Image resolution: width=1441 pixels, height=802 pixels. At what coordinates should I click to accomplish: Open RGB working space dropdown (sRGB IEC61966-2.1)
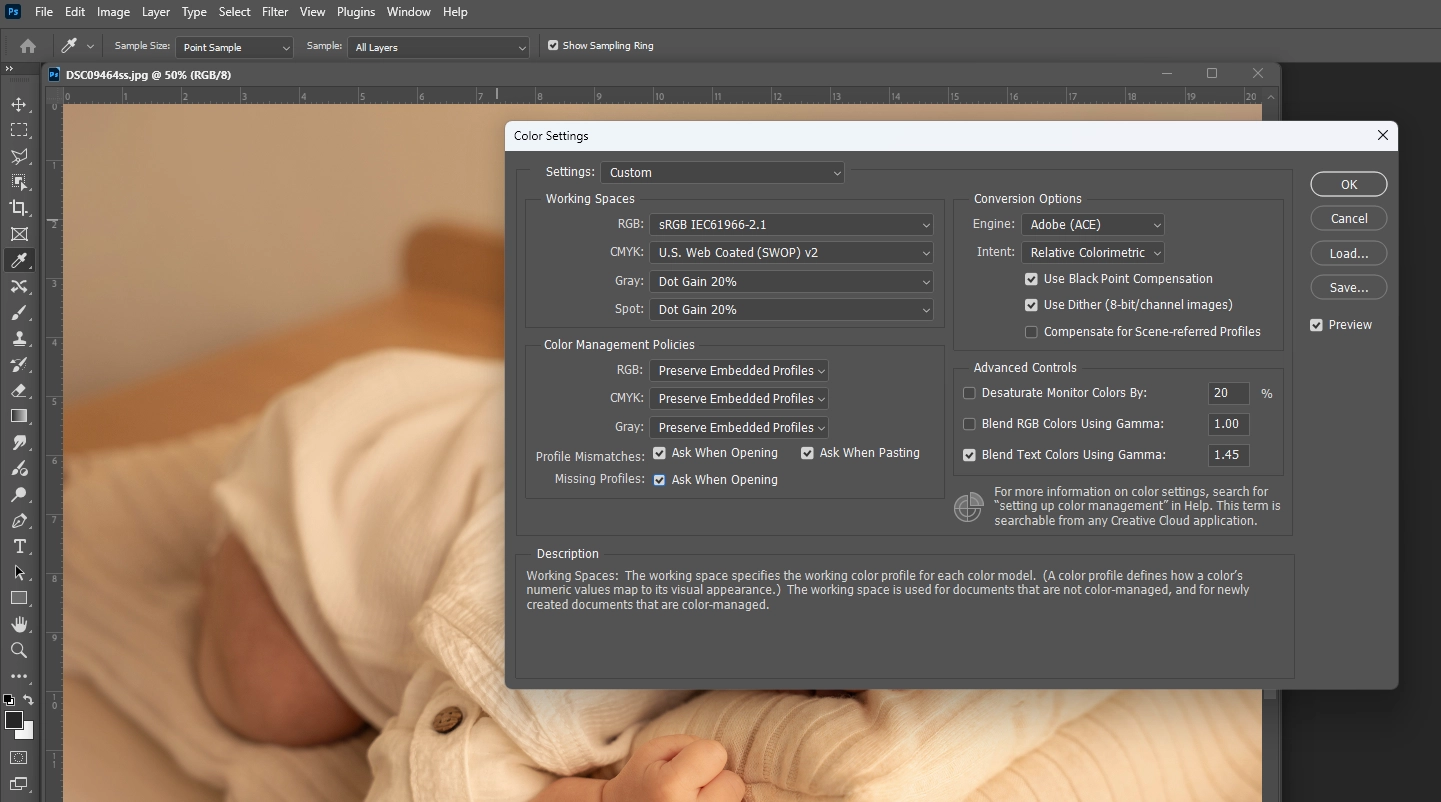791,225
